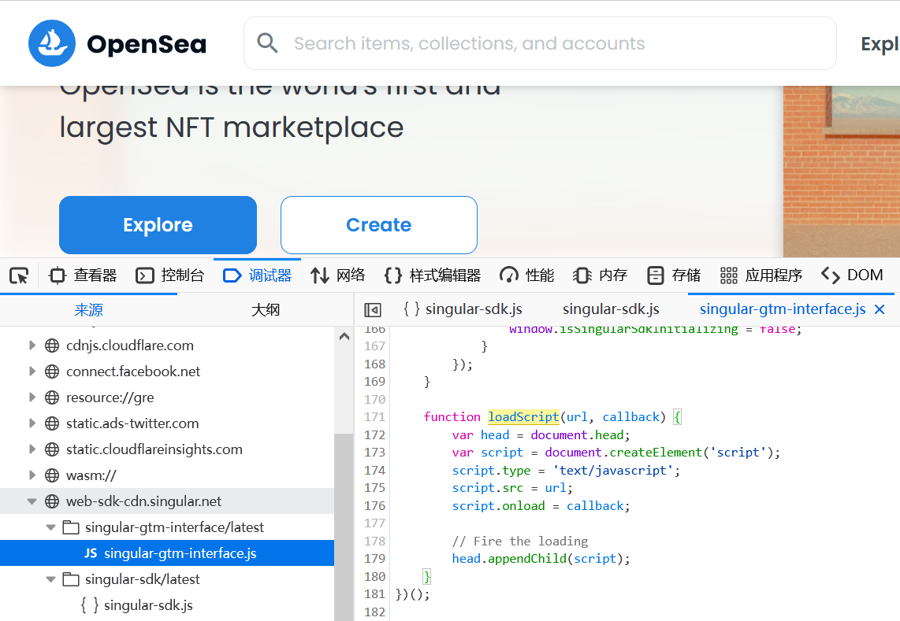Switch to the Network (网络) panel
Viewport: 900px width, 621px height.
click(x=337, y=275)
